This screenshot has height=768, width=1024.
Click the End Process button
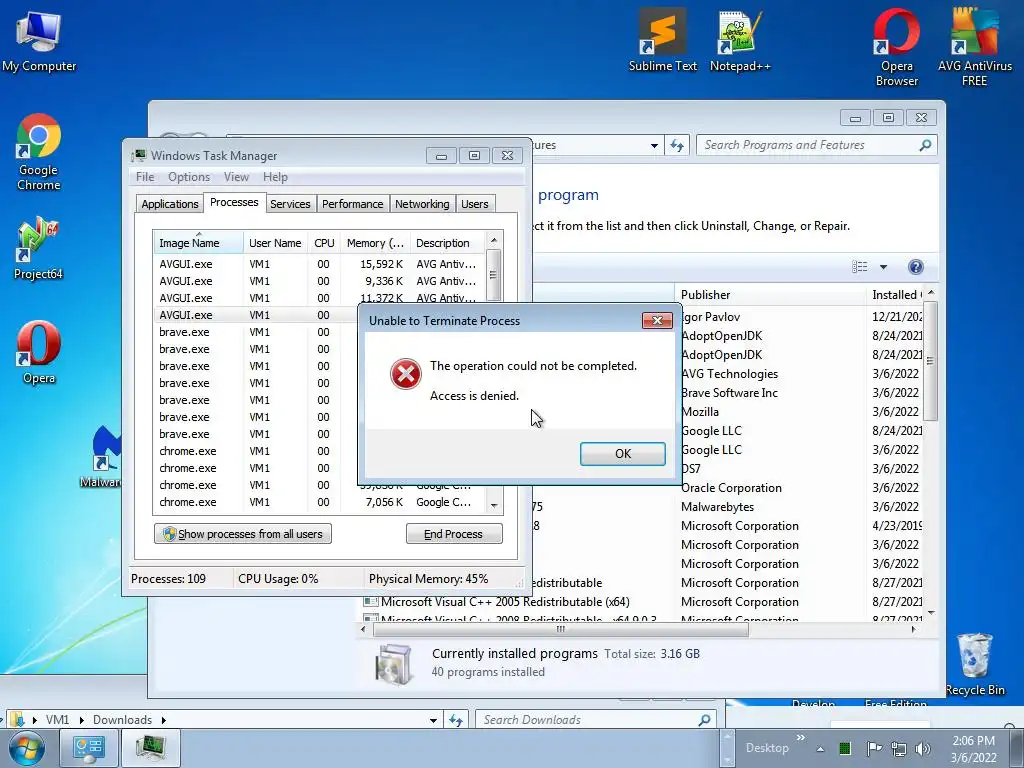pos(454,534)
